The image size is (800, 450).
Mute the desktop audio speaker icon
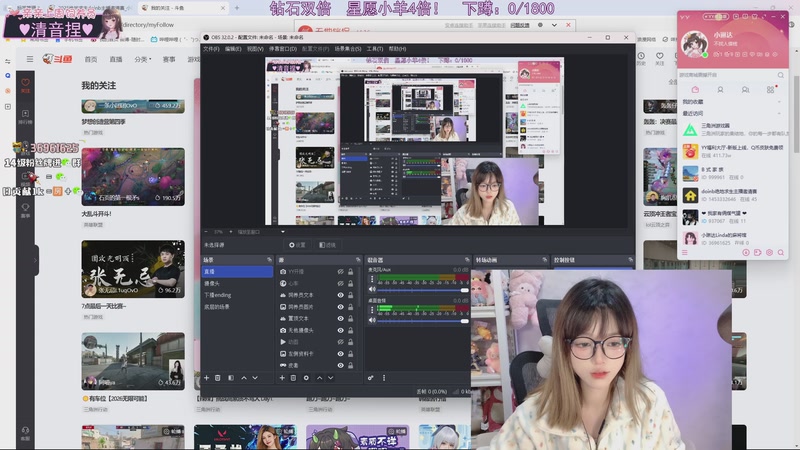[x=372, y=320]
